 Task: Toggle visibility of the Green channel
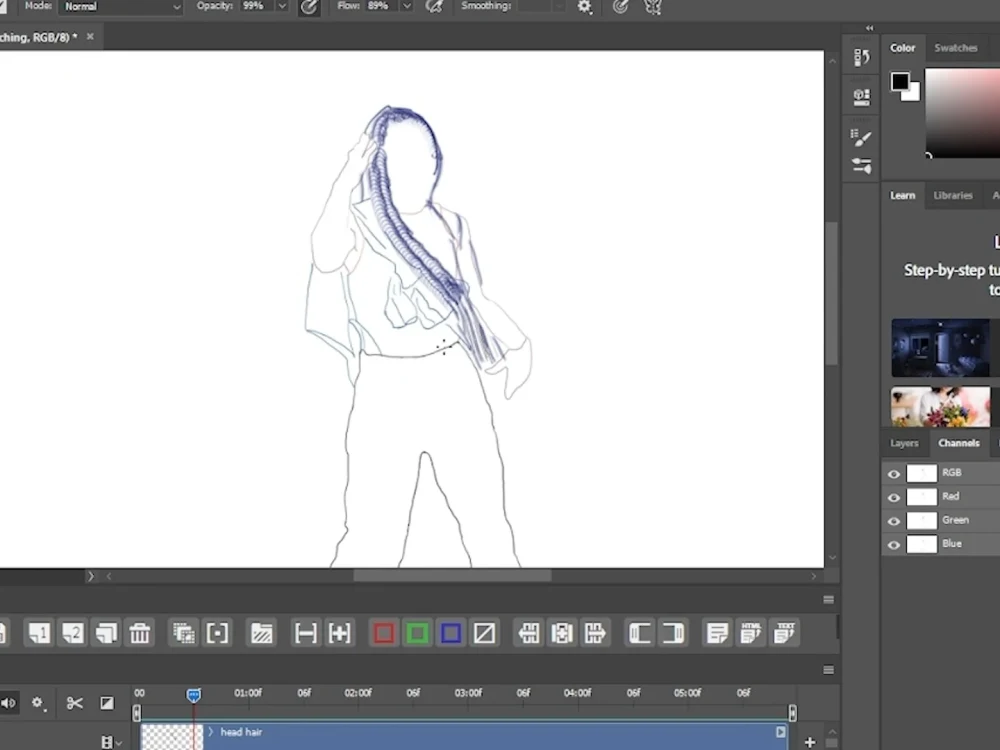click(x=893, y=520)
